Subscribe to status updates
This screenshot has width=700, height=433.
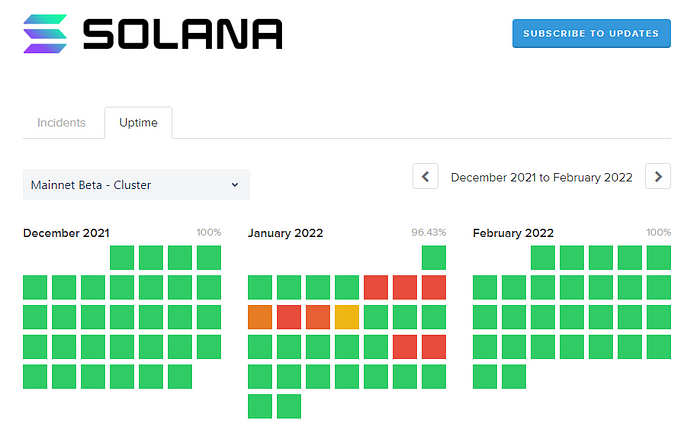click(591, 33)
